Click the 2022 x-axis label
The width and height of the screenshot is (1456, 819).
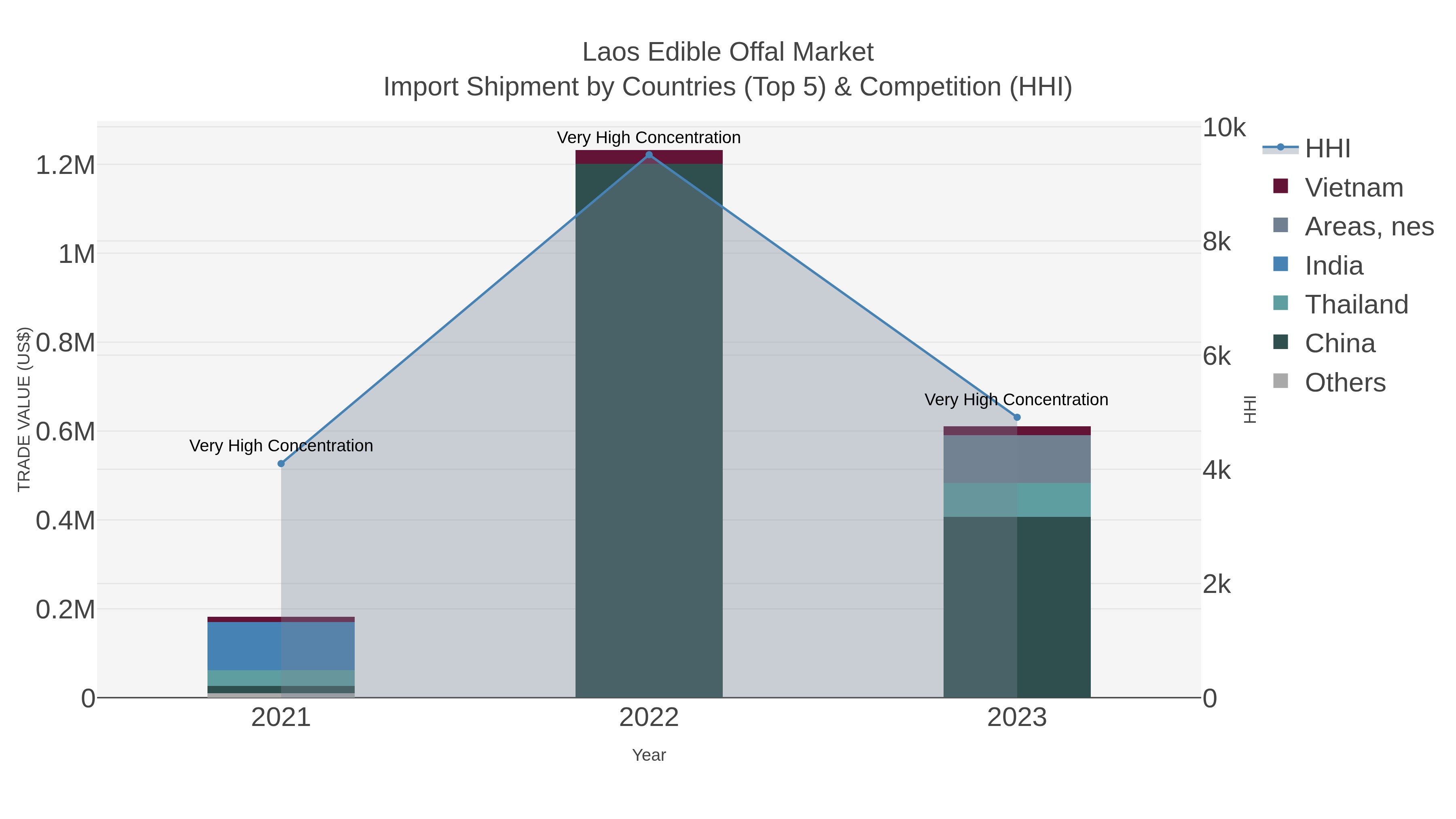649,718
